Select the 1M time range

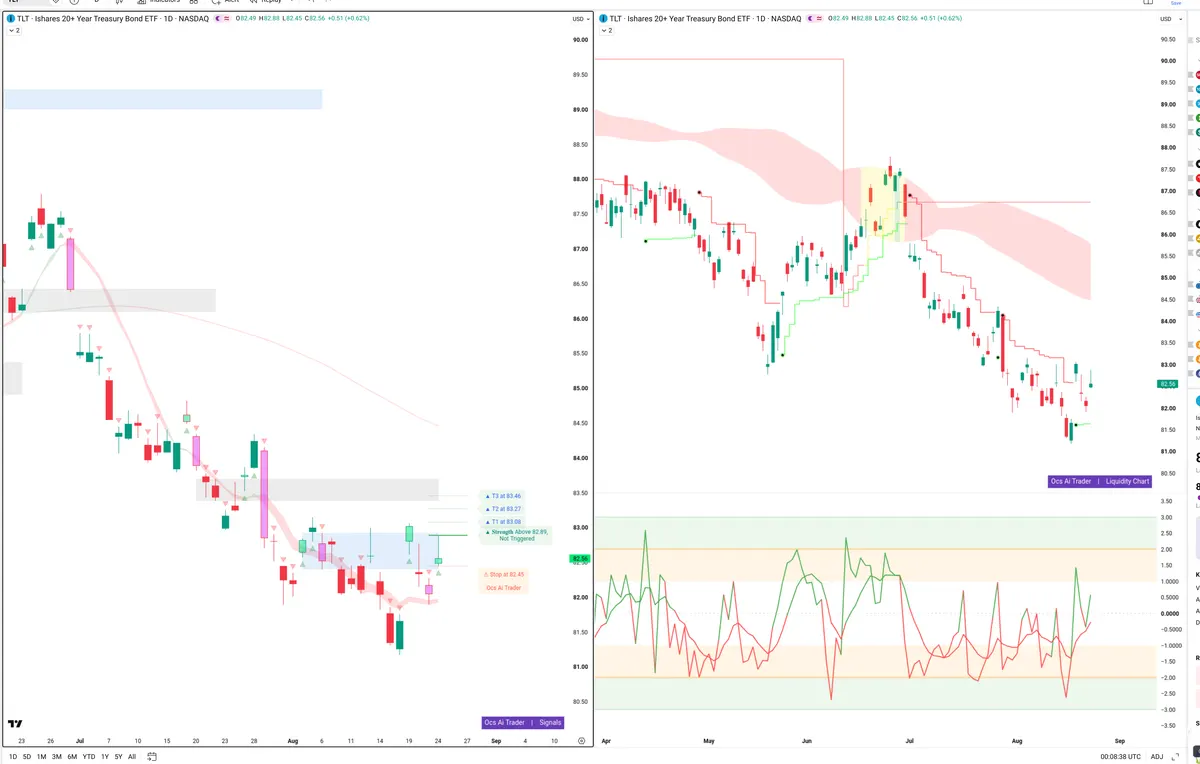click(x=41, y=757)
